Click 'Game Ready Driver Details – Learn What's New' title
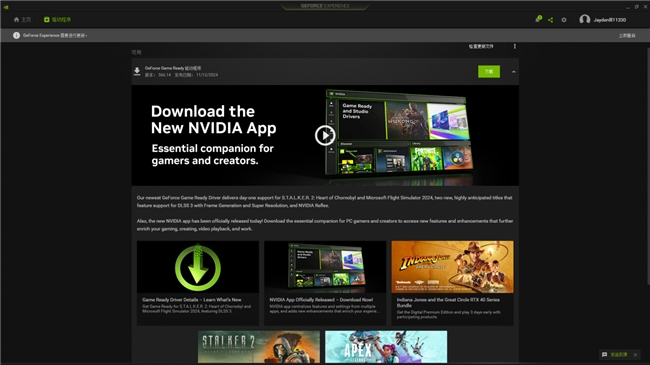 [x=192, y=299]
